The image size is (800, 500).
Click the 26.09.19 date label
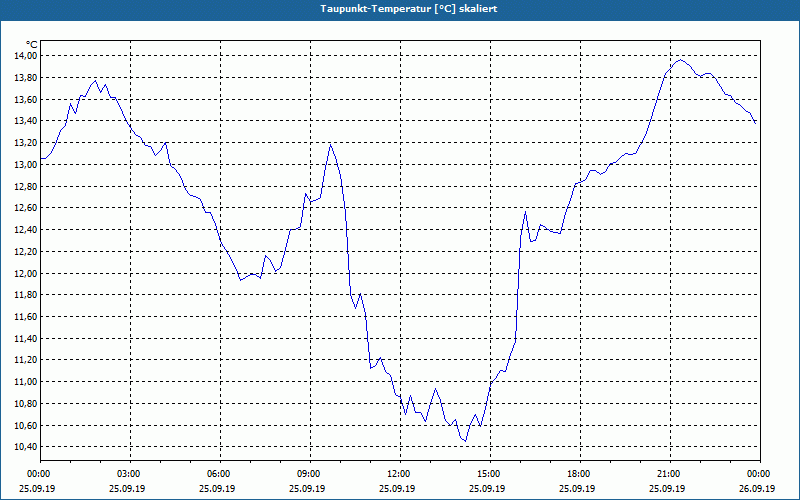[758, 488]
